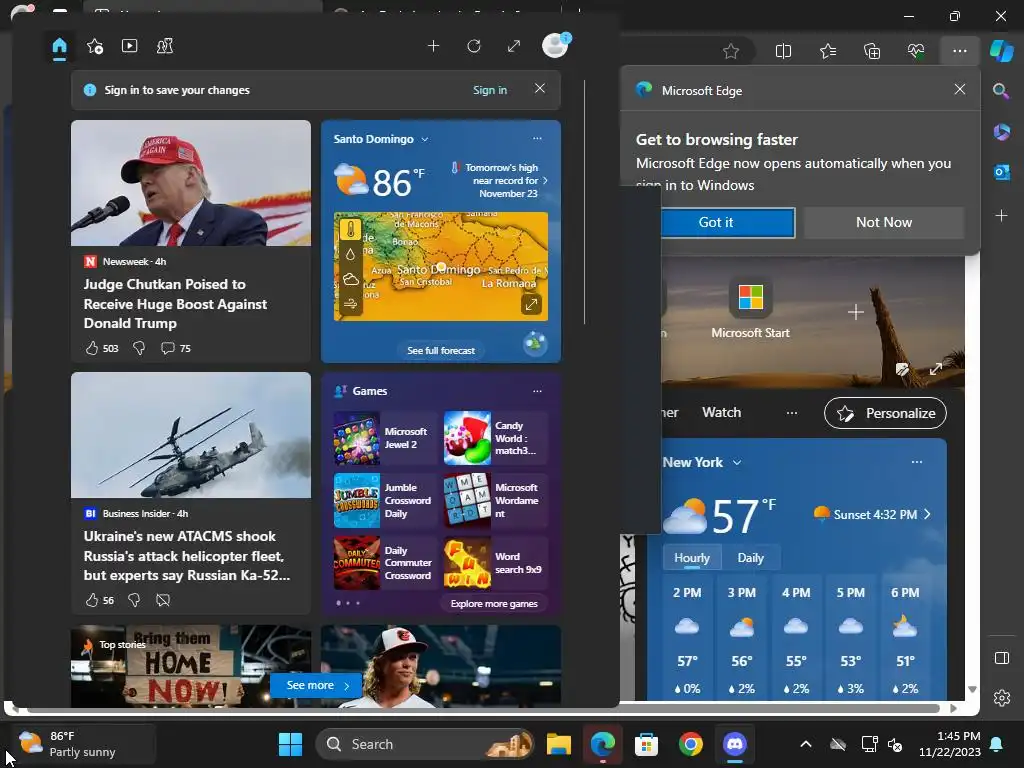Open the favorites star-gear icon in widgets

(x=95, y=46)
